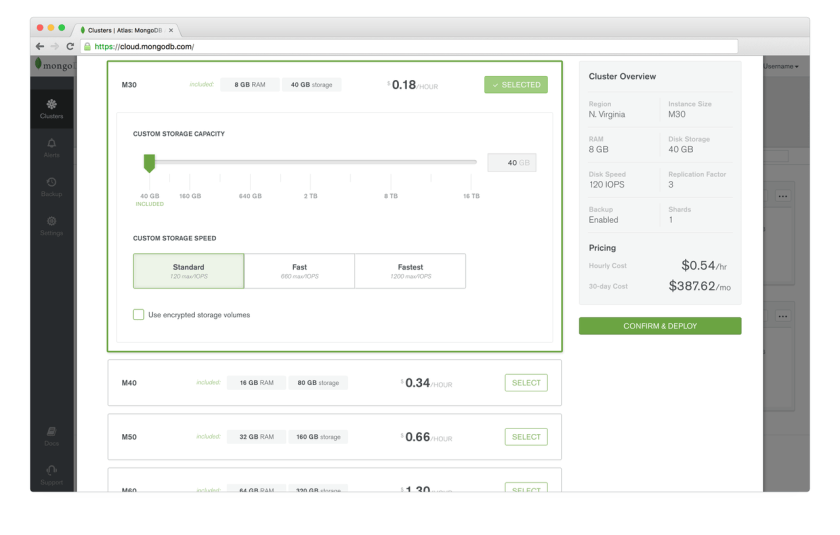Open the upper three-dots menu behind the dialog
Screen dimensions: 840x535
tap(783, 196)
